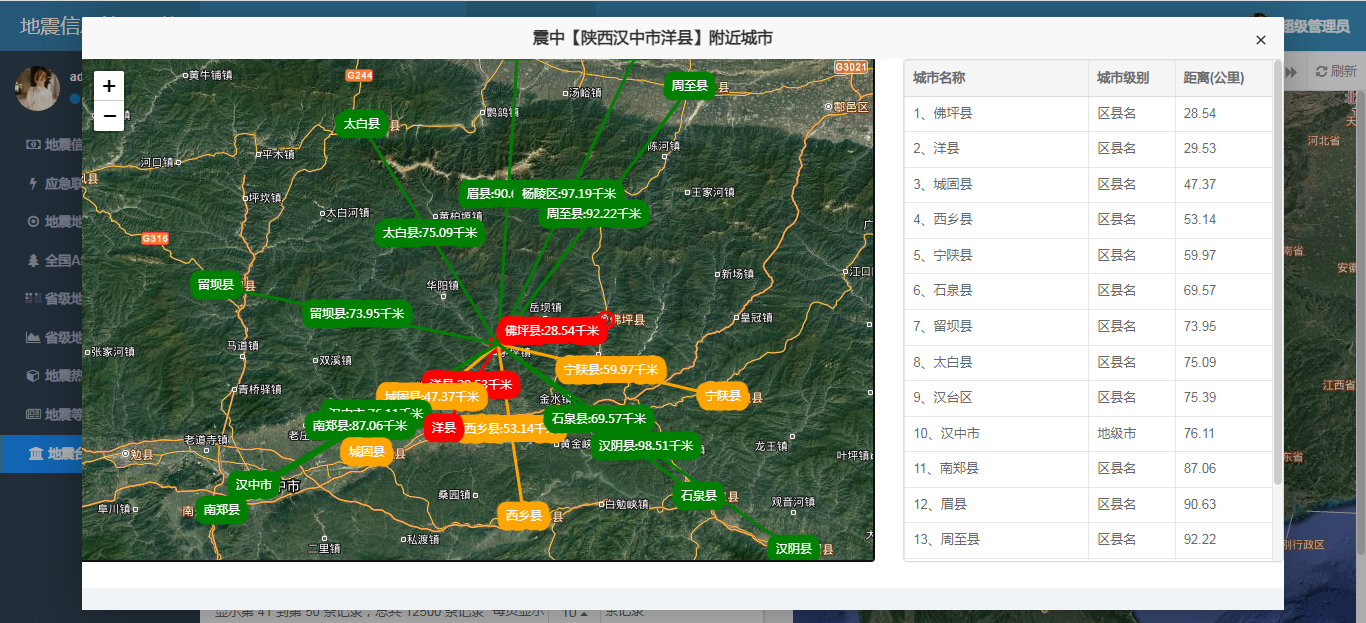
Task: Click the green 石泉县 city marker on map
Action: coord(699,496)
